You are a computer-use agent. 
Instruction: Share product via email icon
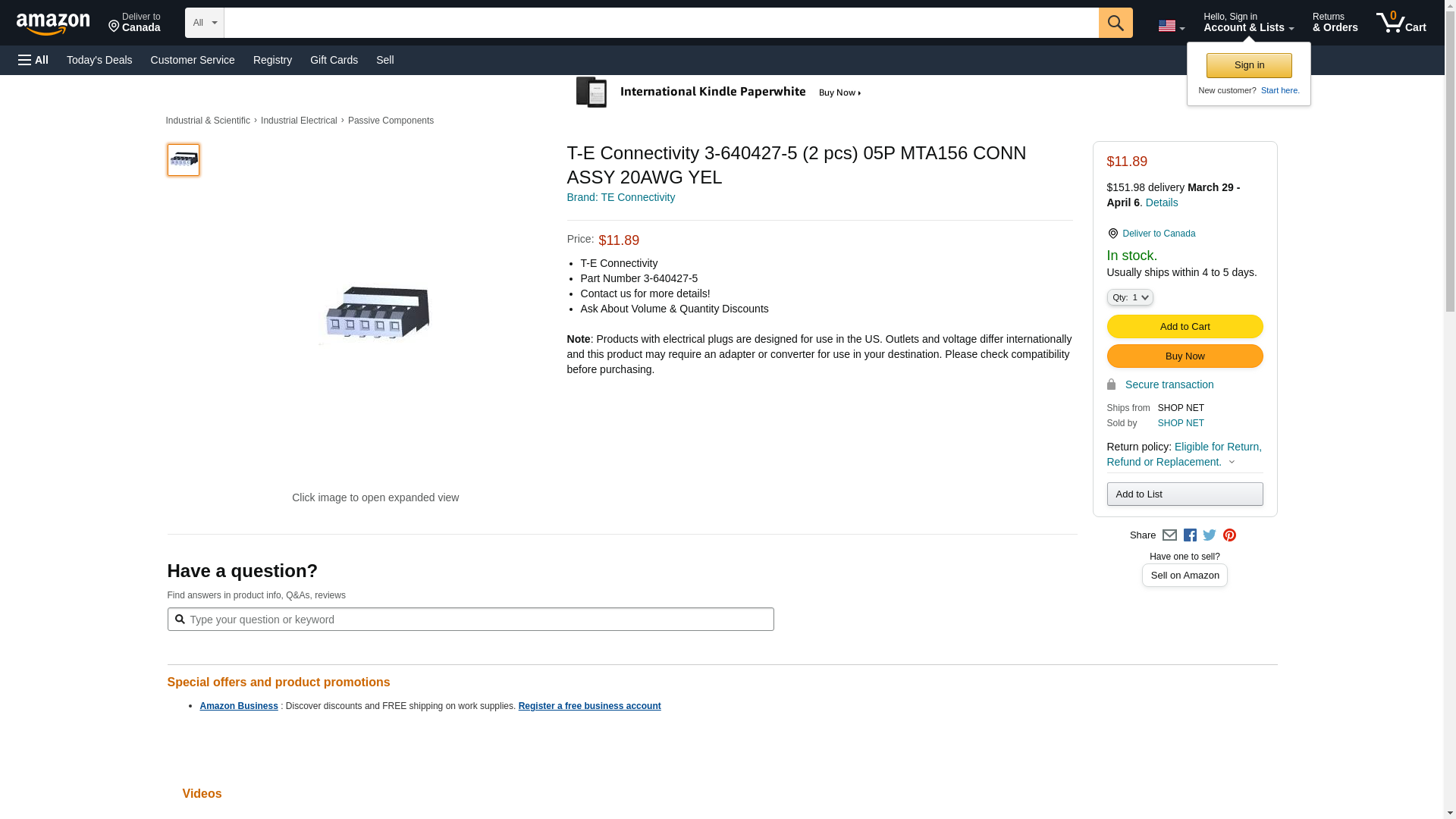(x=1169, y=535)
